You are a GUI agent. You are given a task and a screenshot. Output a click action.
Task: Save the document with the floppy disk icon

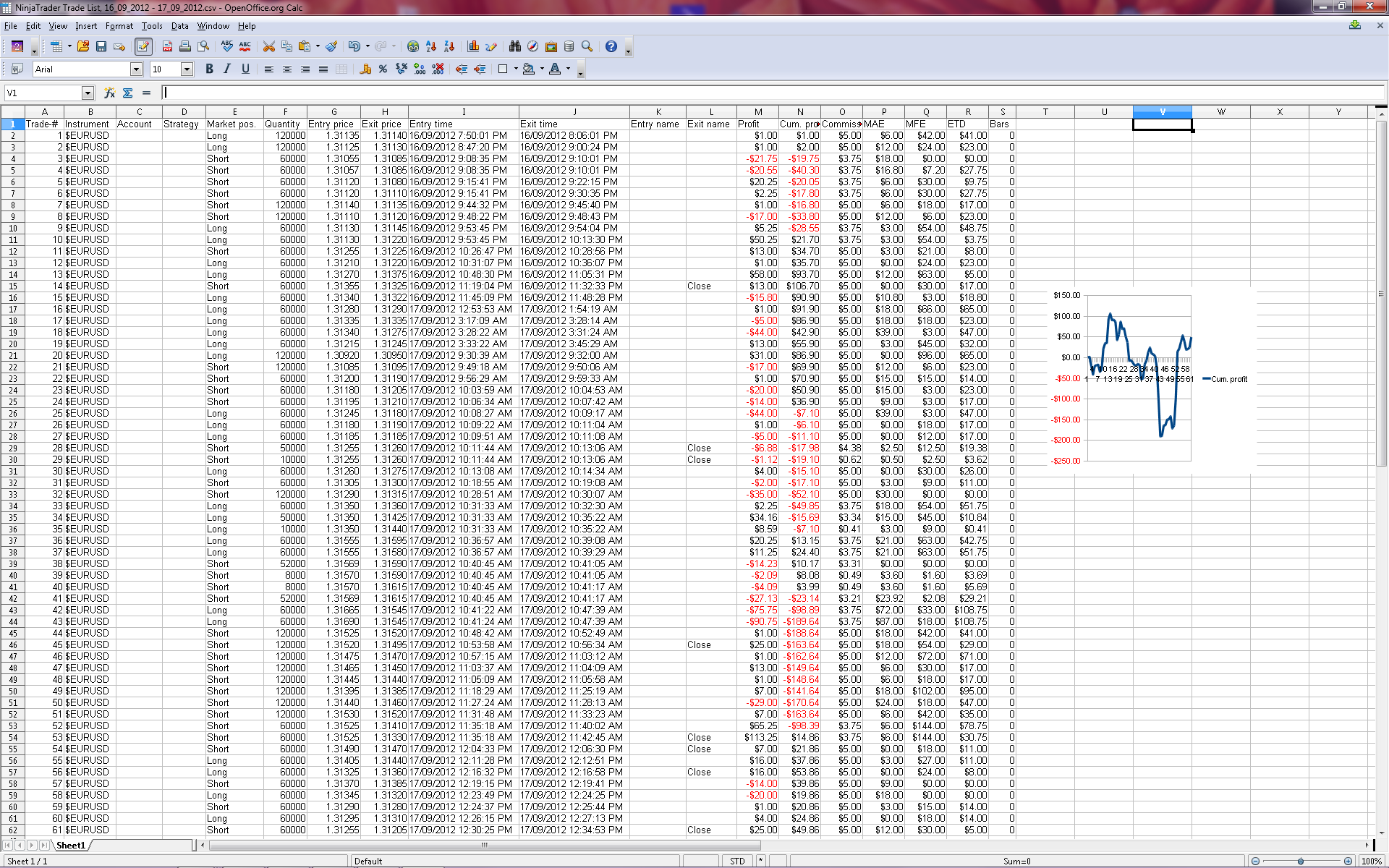click(x=101, y=46)
